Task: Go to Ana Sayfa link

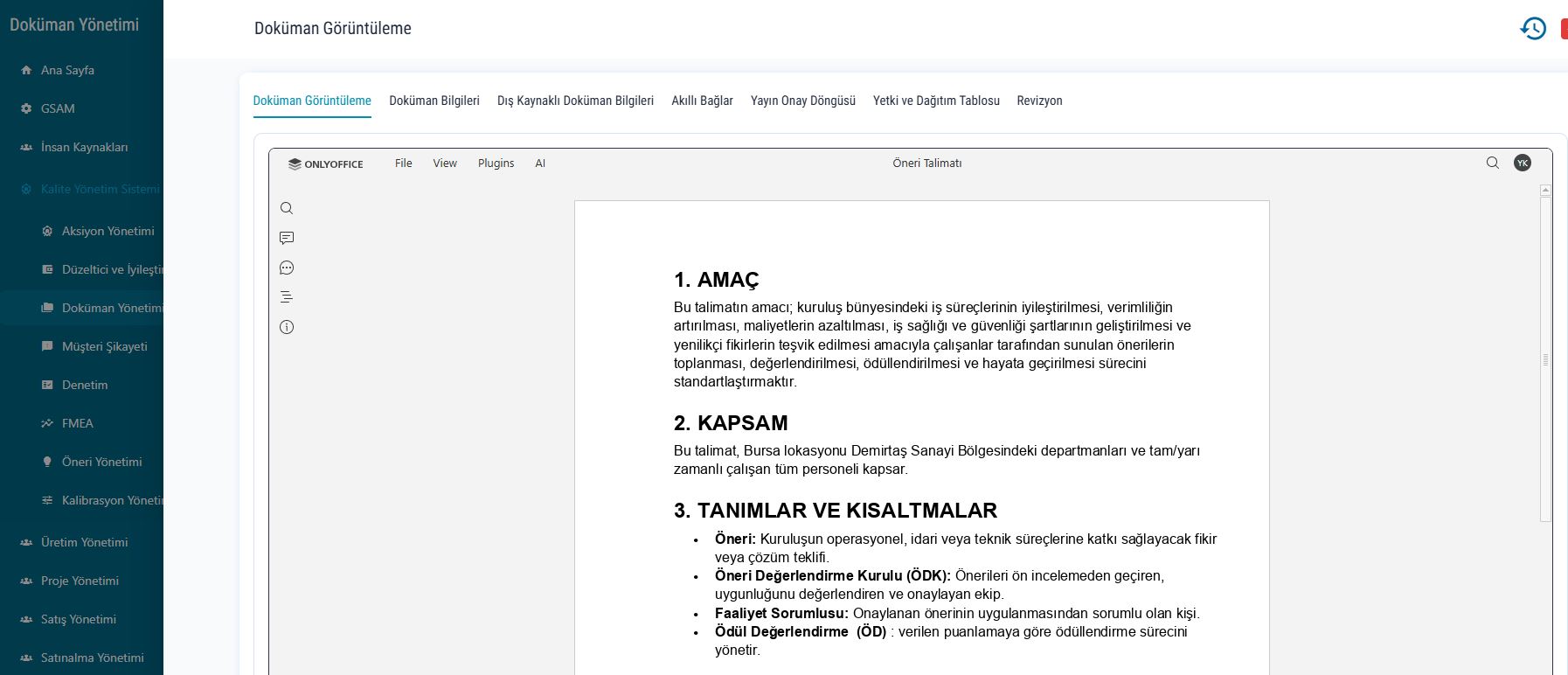Action: tap(67, 70)
